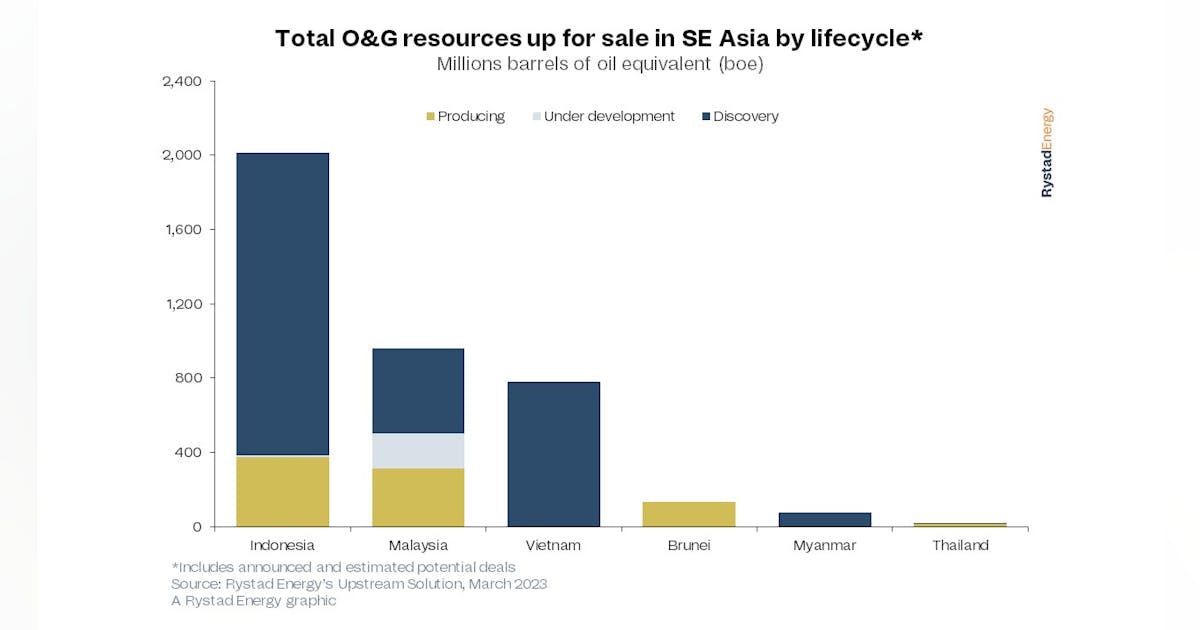Click the Myanmar Discovery bar
1200x630 pixels.
[x=825, y=520]
